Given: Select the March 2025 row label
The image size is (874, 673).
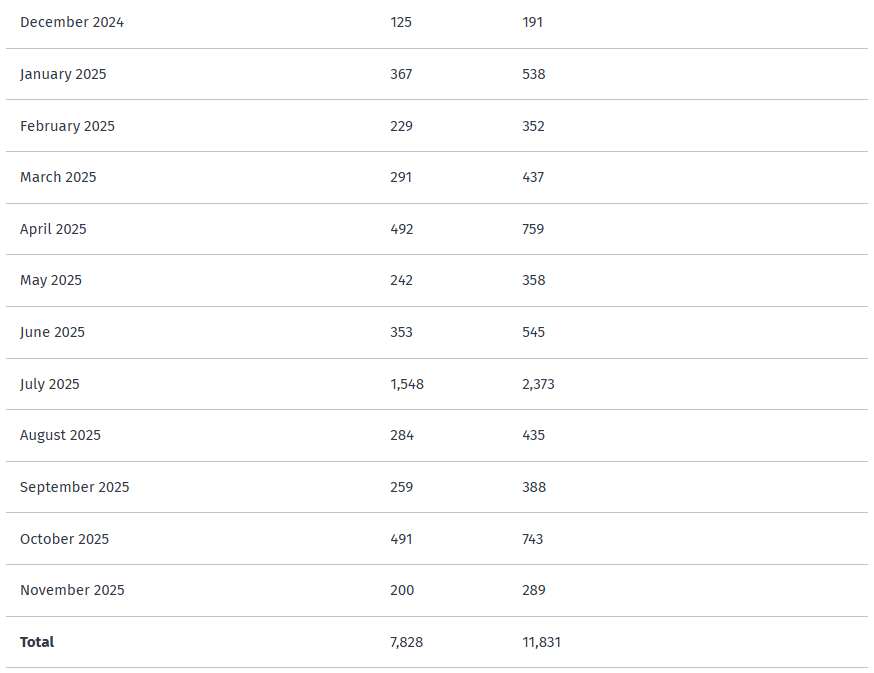Looking at the screenshot, I should click(58, 177).
